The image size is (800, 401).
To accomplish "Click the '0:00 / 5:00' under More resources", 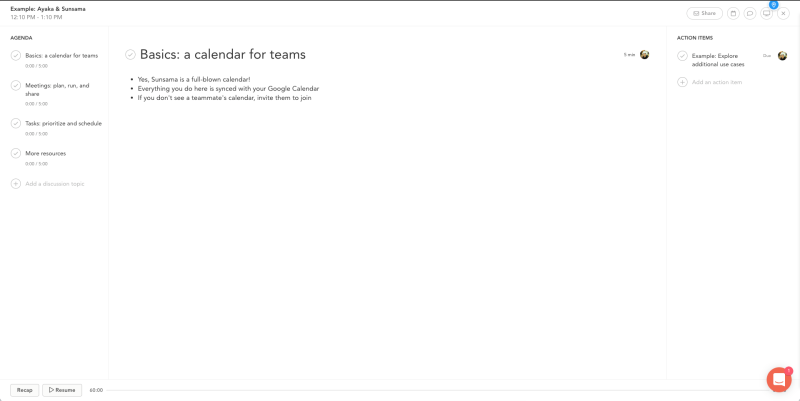I will tap(36, 164).
